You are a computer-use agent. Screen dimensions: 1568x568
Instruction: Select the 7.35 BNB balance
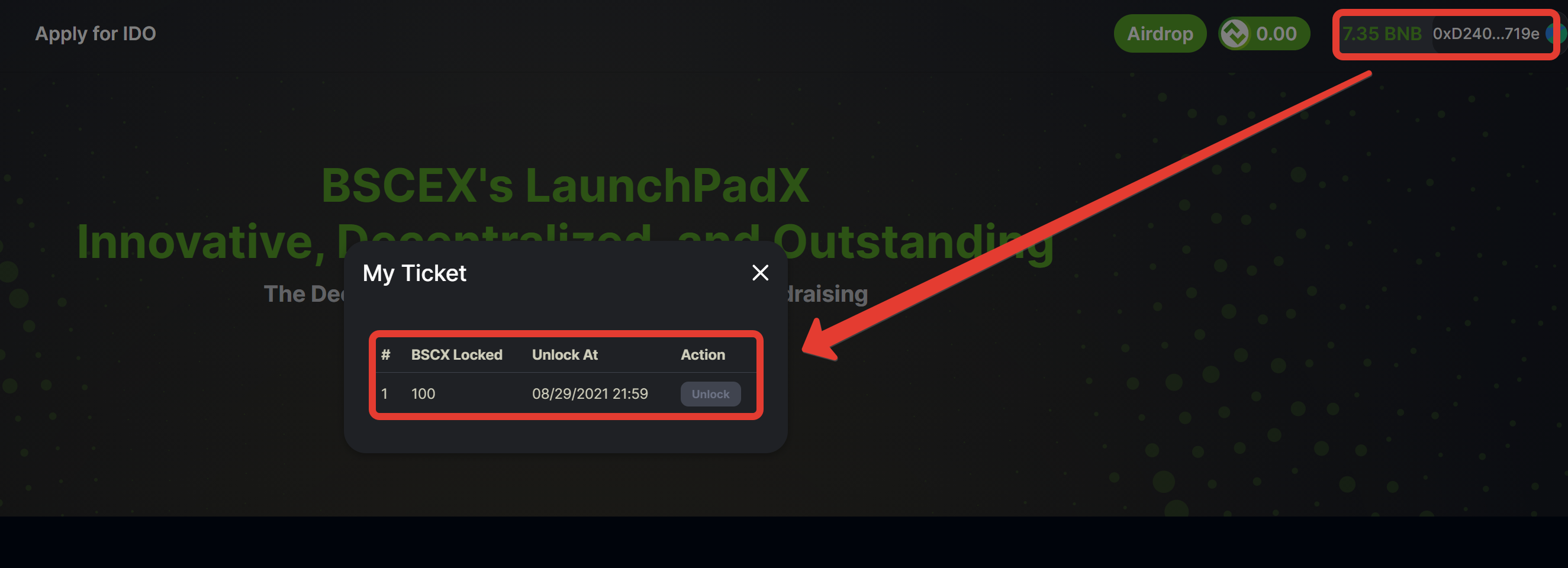pyautogui.click(x=1381, y=34)
